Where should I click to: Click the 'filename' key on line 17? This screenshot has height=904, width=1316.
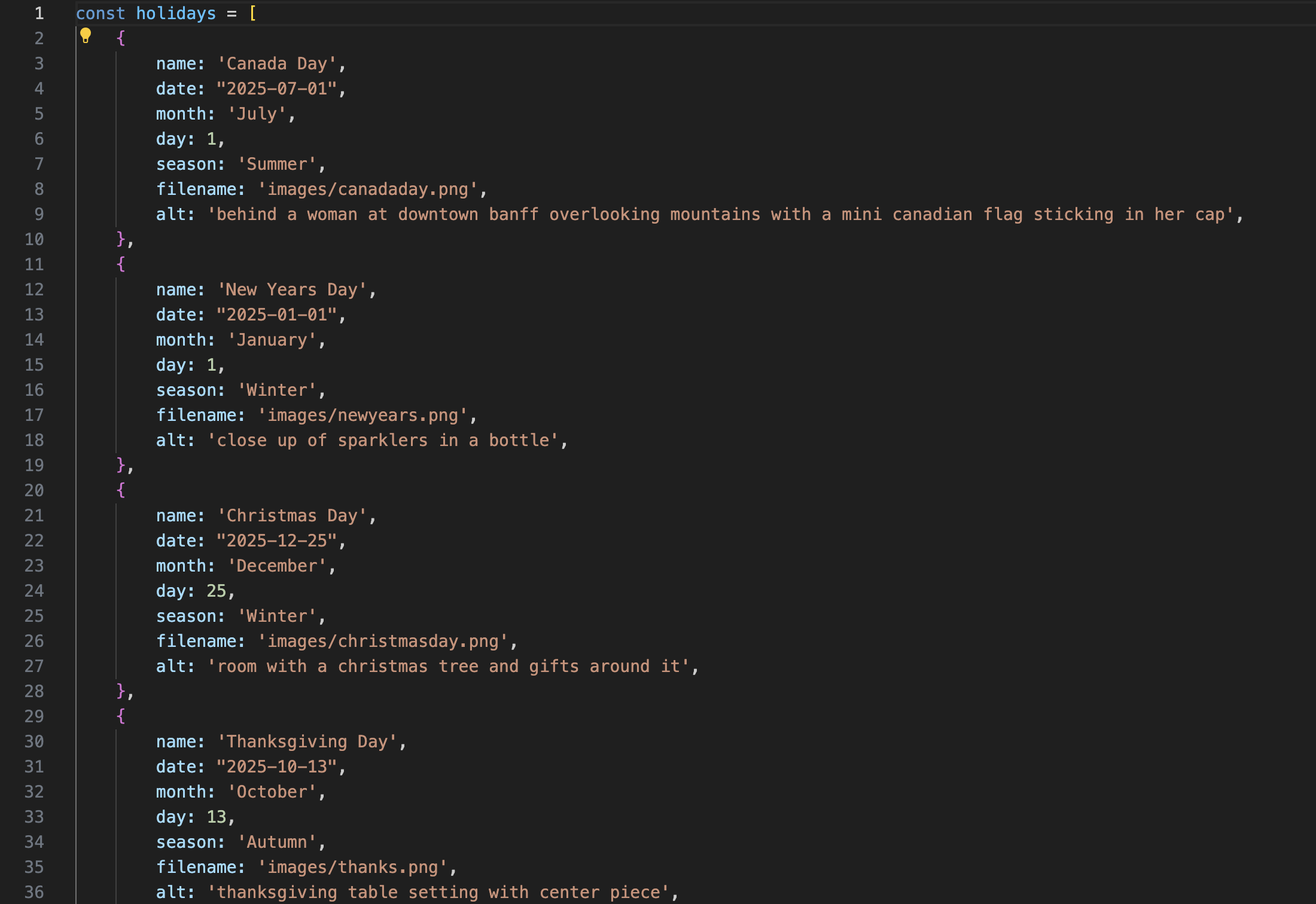pos(196,415)
